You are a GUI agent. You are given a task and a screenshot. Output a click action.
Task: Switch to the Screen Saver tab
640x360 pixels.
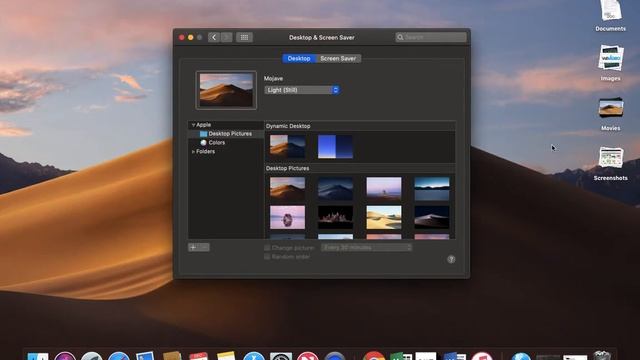pyautogui.click(x=338, y=58)
